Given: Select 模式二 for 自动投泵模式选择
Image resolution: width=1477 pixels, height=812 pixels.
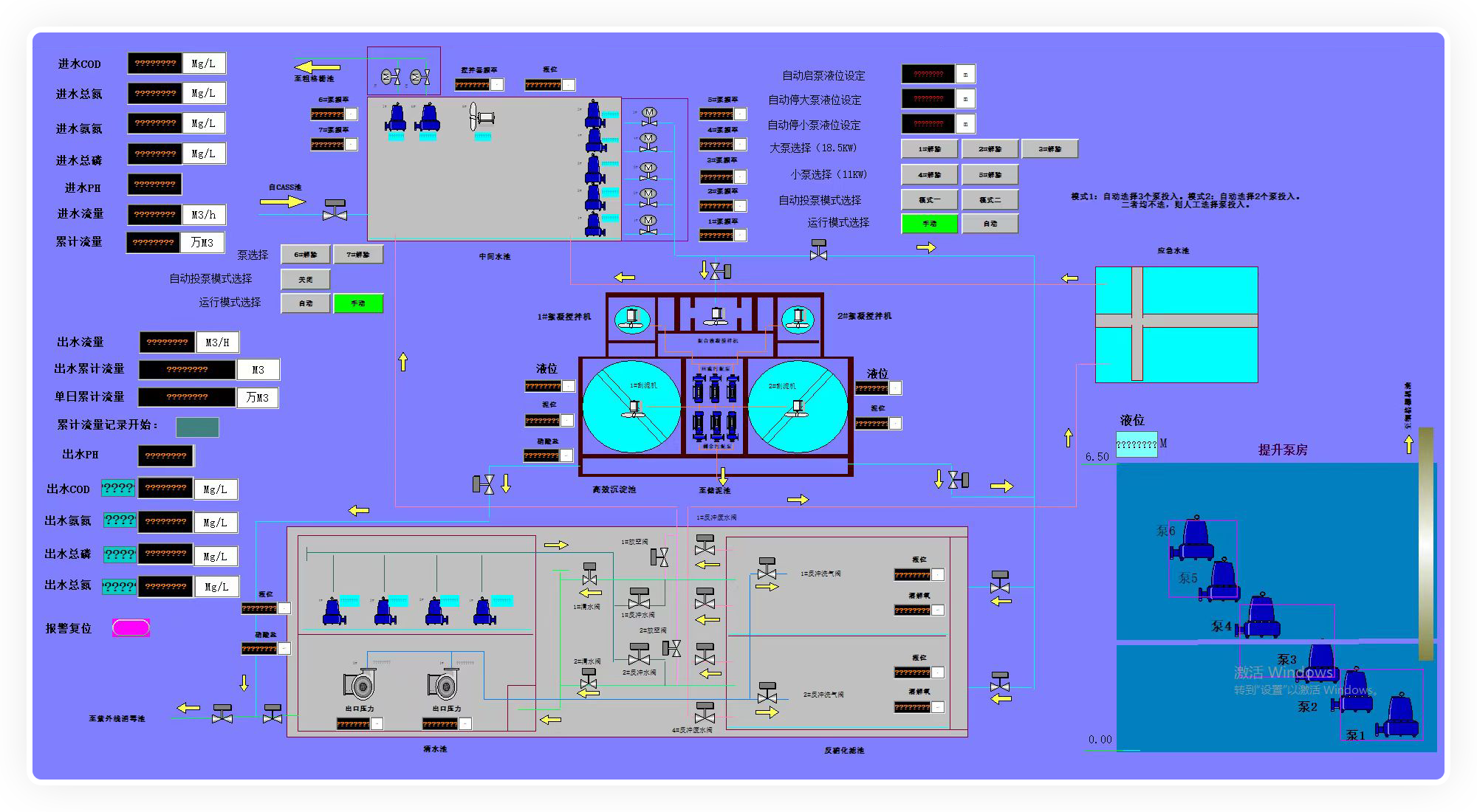Looking at the screenshot, I should click(990, 199).
